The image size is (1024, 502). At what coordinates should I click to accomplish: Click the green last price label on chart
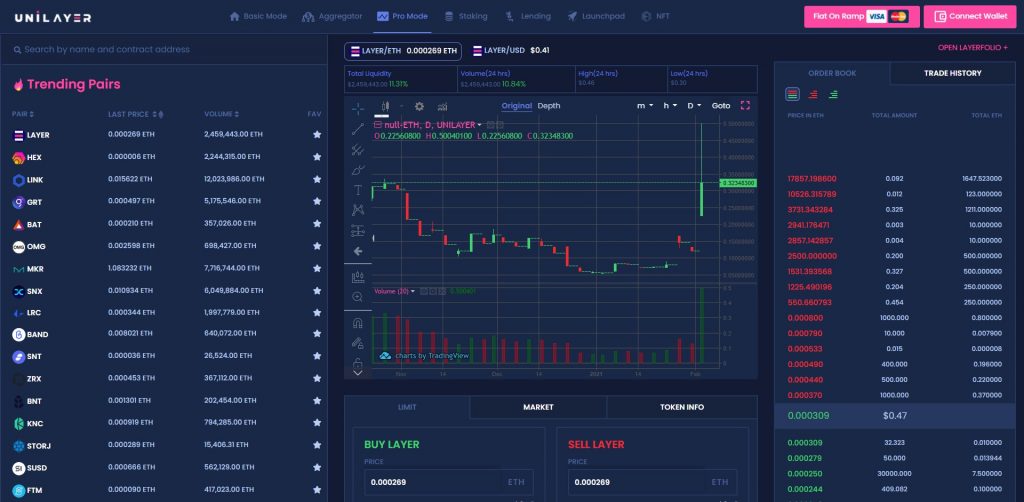tap(737, 183)
